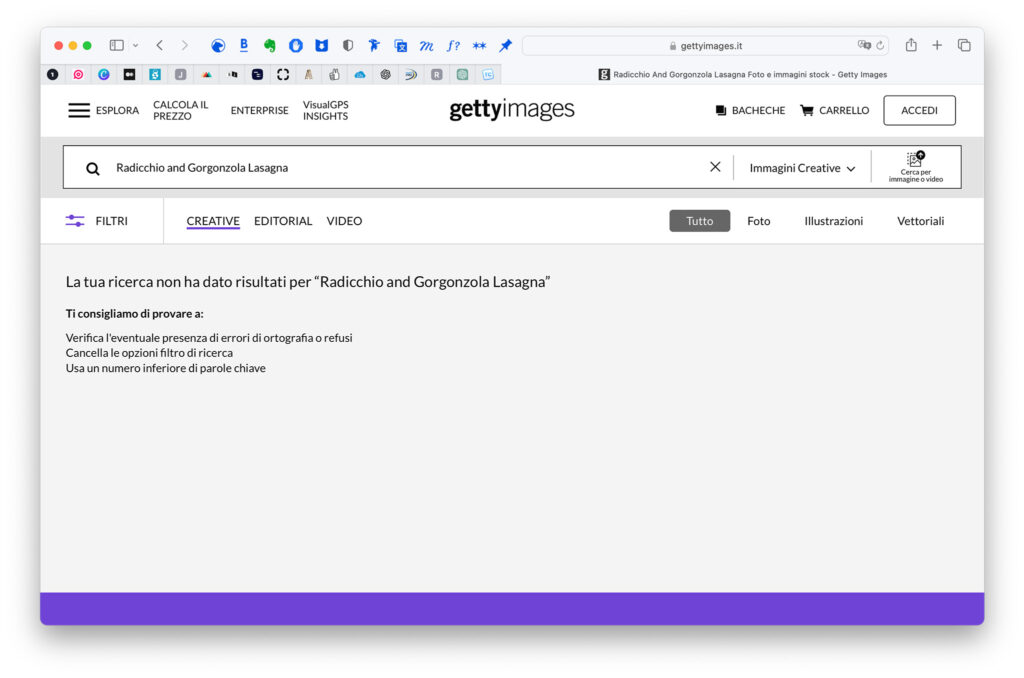
Task: Toggle the Safari sidebar button
Action: point(117,45)
